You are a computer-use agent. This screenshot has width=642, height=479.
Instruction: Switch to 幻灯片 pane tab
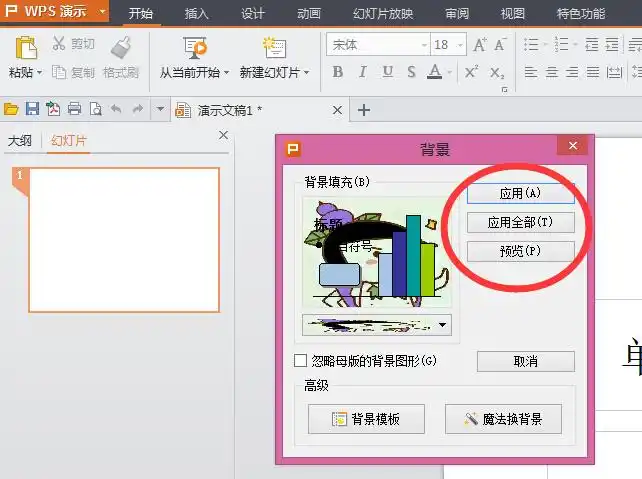pos(68,141)
